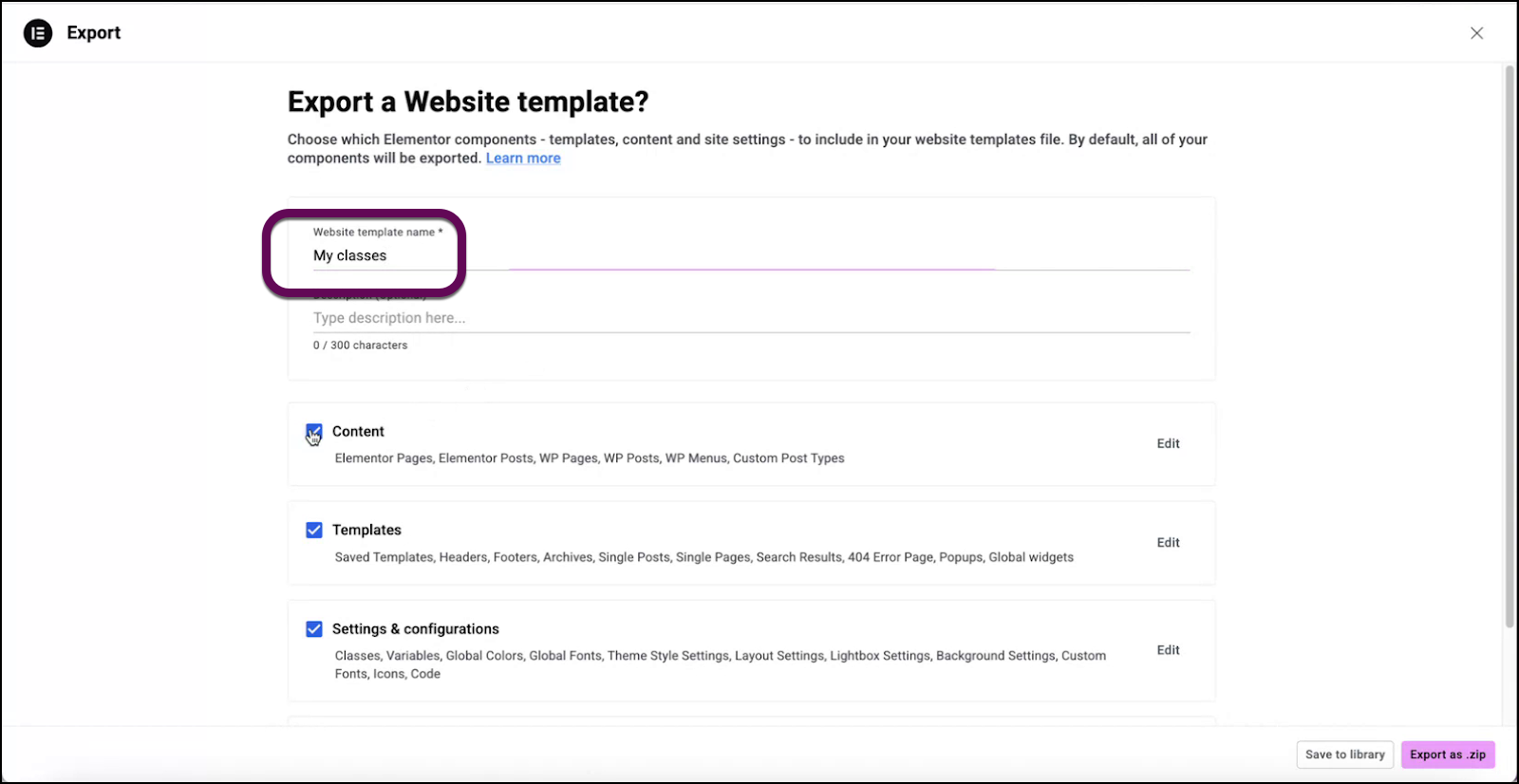The height and width of the screenshot is (784, 1519).
Task: Select the My classes template name text
Action: (x=350, y=255)
